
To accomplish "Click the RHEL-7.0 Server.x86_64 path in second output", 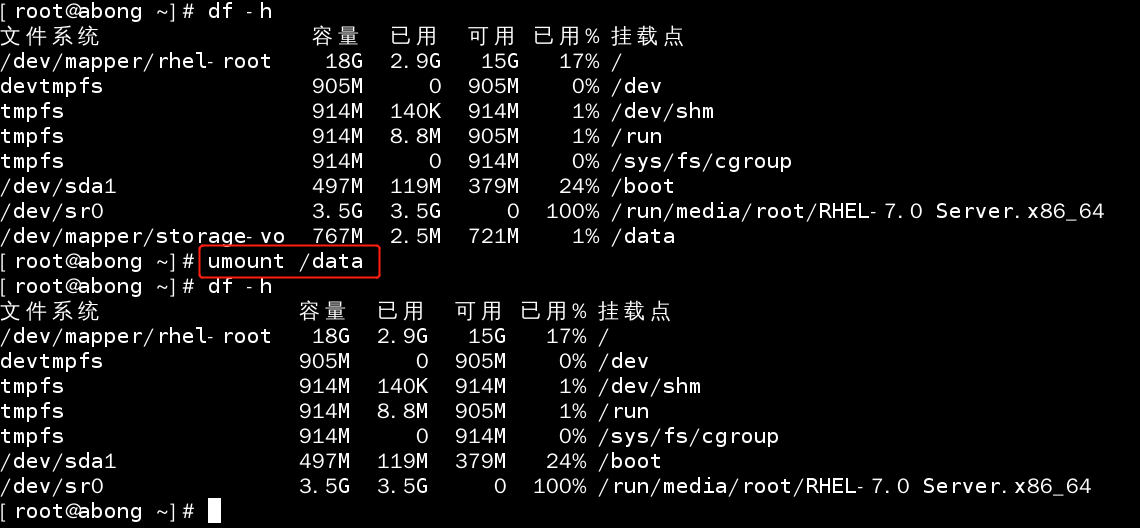I will (x=844, y=487).
